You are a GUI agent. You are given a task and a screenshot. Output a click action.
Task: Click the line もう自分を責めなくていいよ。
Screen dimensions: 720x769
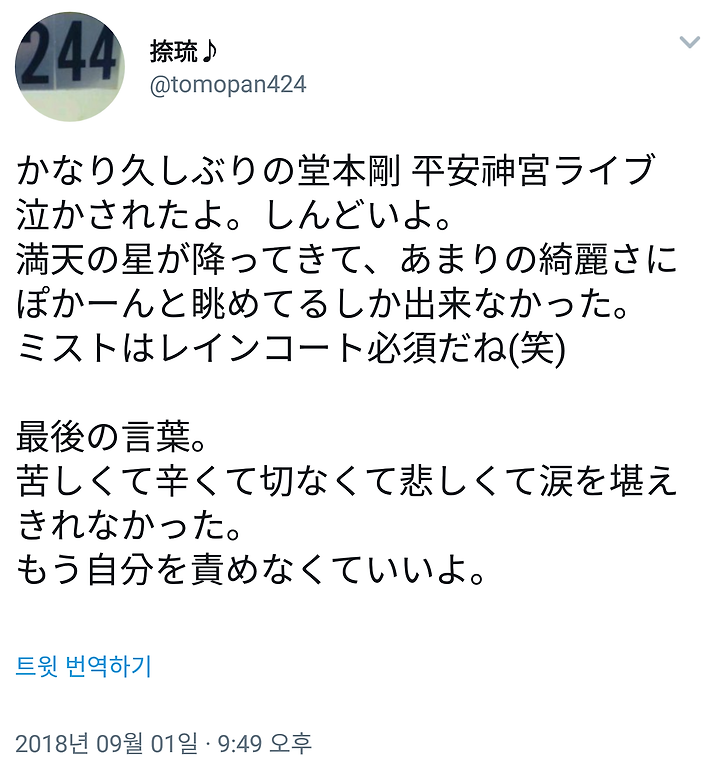251,571
